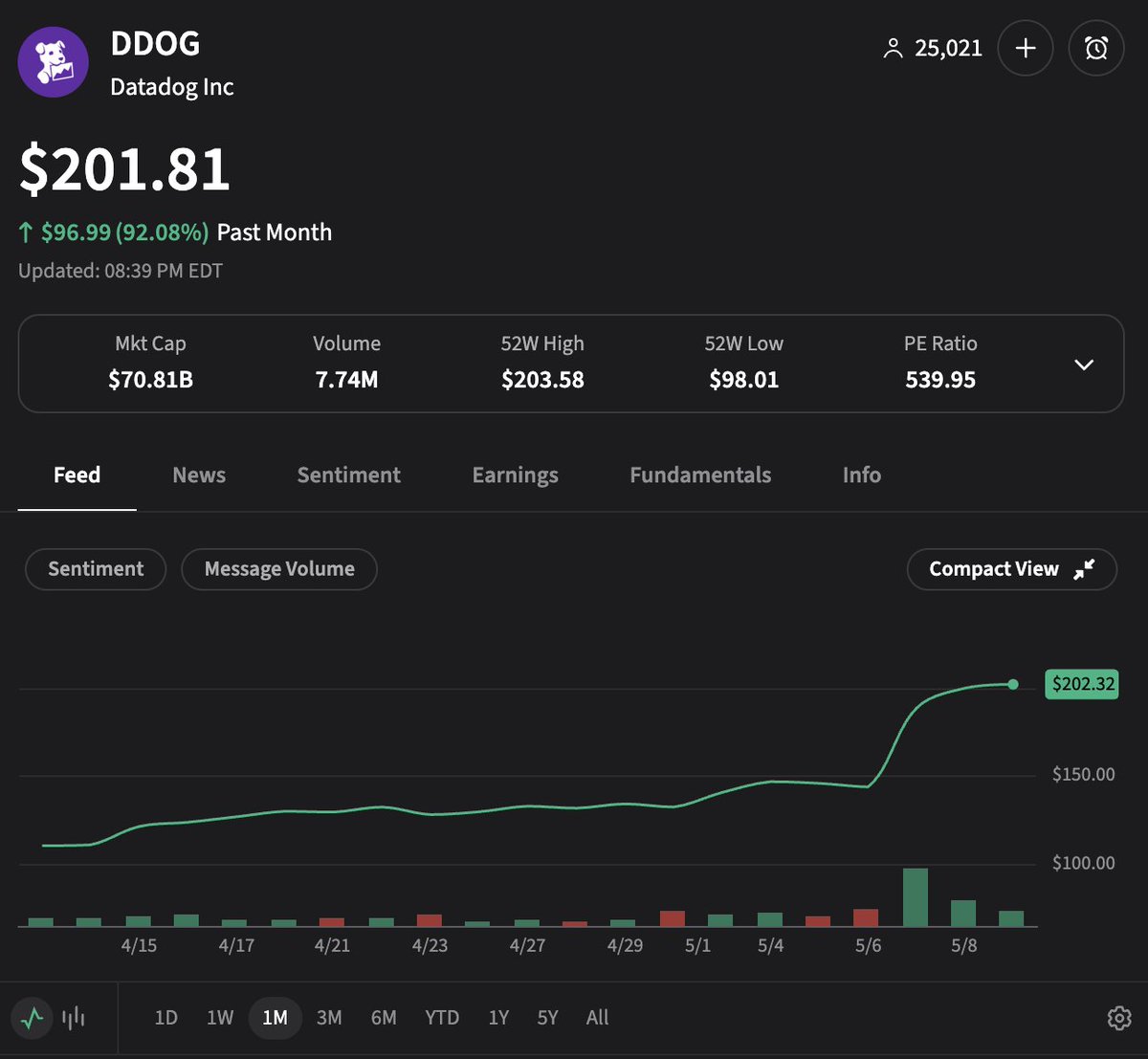Add DDOG to watchlist with plus icon
Image resolution: width=1148 pixels, height=1059 pixels.
(1026, 48)
